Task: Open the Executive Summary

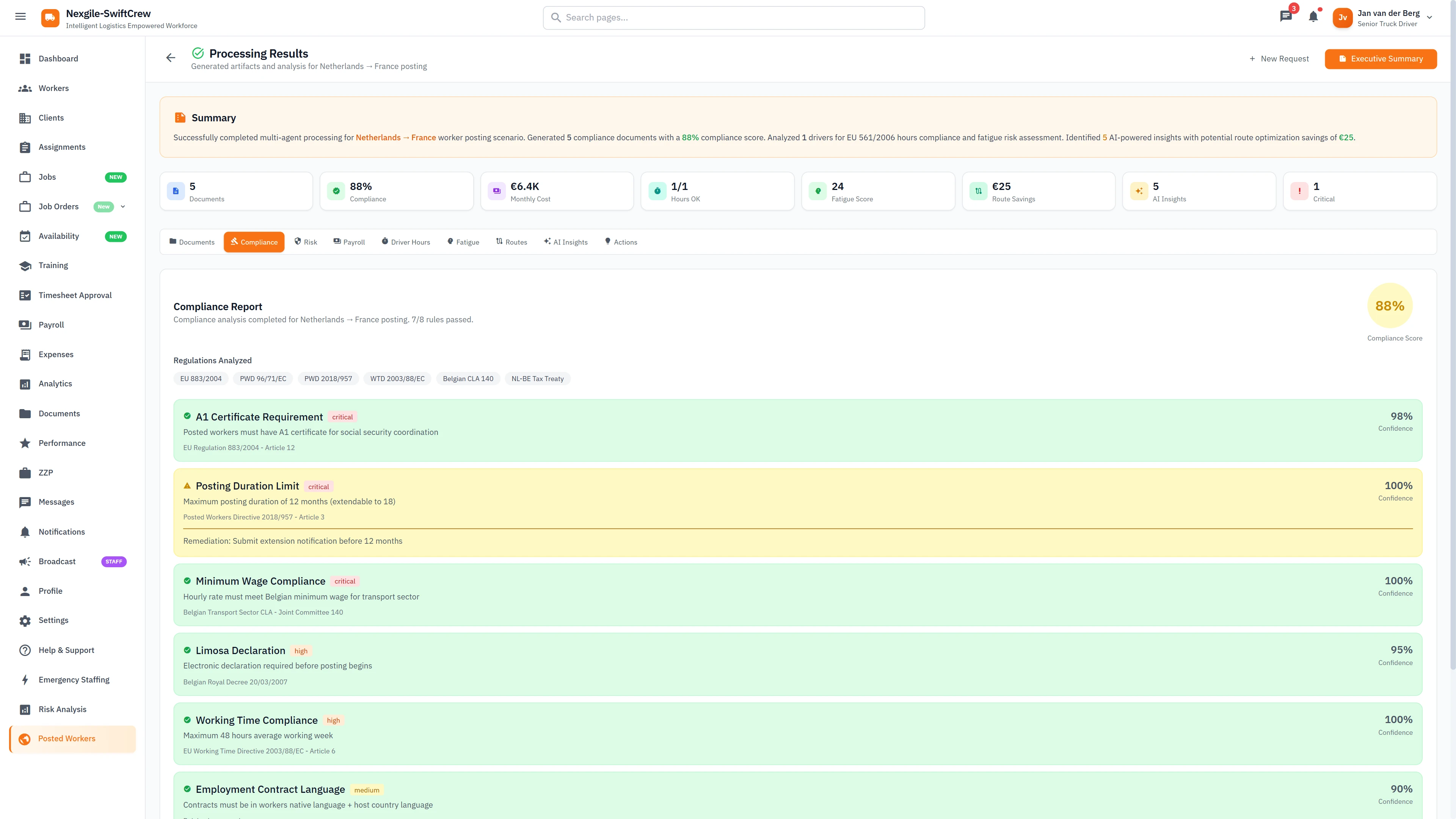Action: [x=1381, y=58]
